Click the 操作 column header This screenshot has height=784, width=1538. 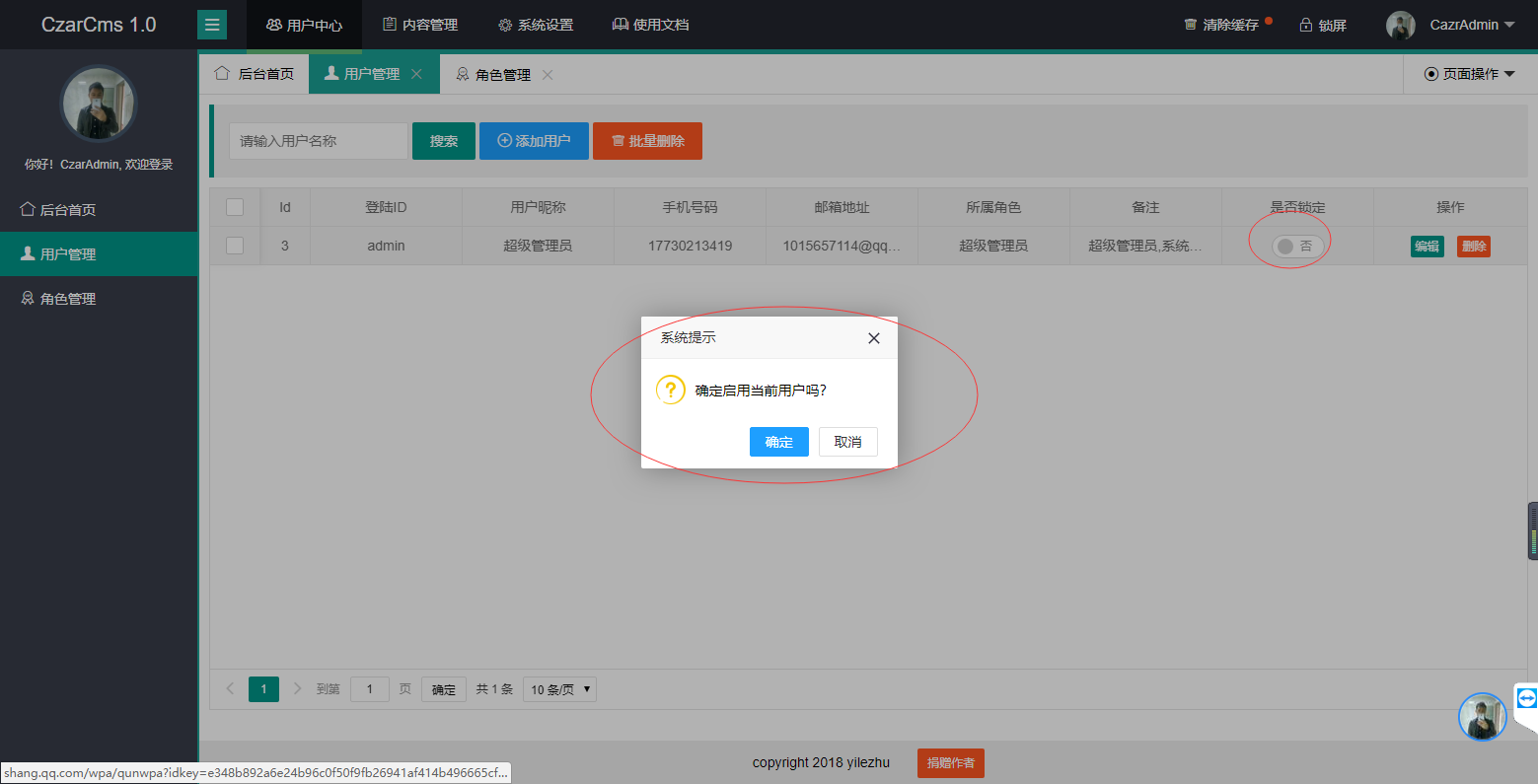click(x=1450, y=207)
